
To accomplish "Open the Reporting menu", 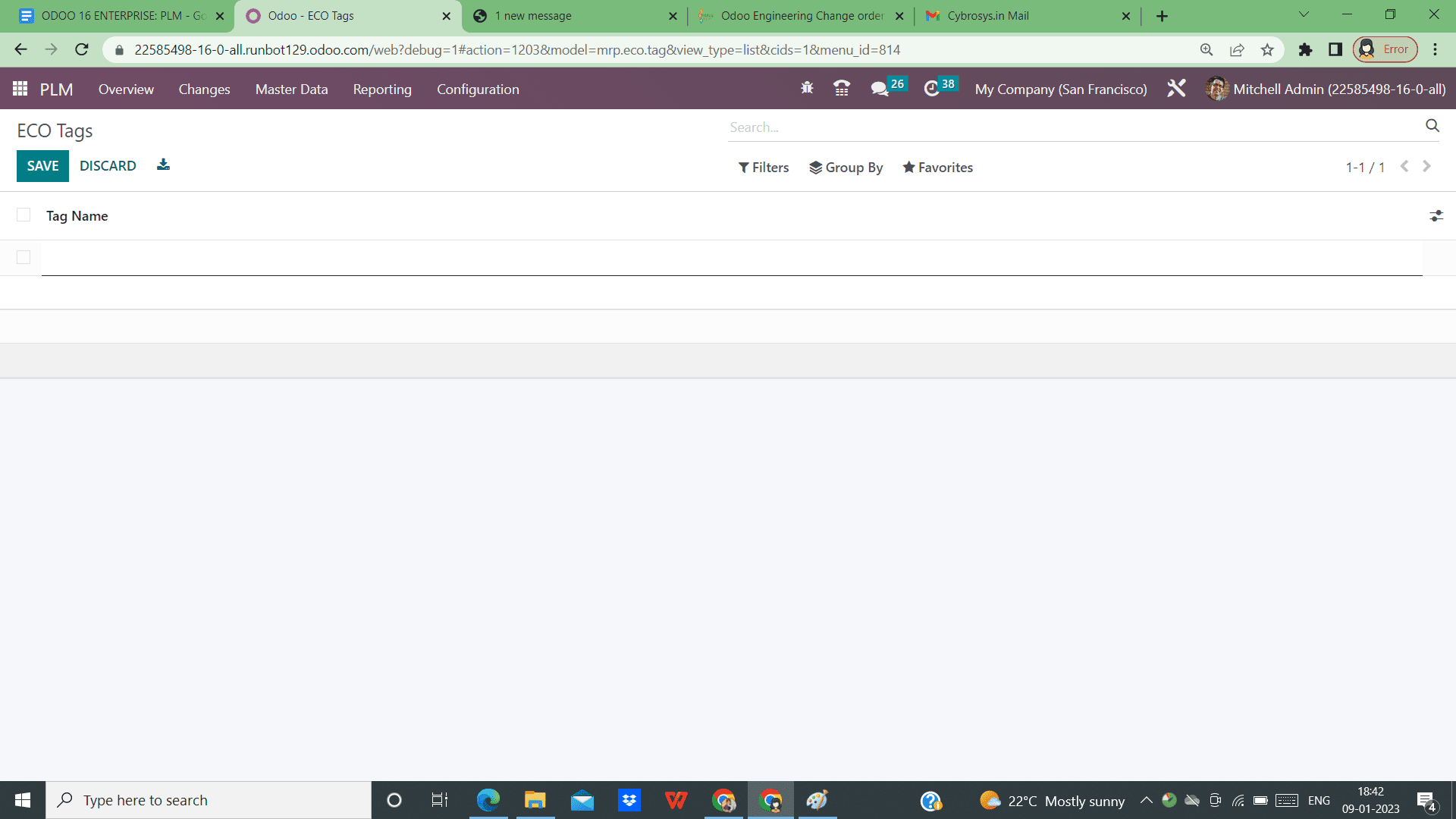I will [x=382, y=89].
